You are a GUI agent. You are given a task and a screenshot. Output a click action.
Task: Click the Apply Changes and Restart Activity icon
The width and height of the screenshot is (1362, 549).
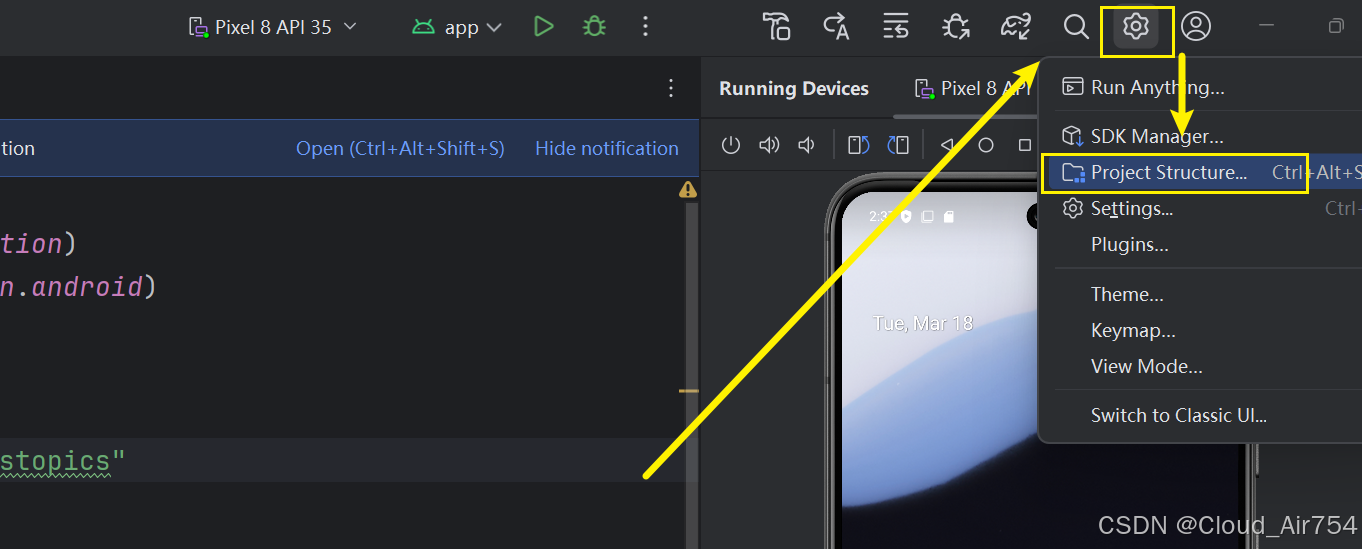(x=836, y=27)
